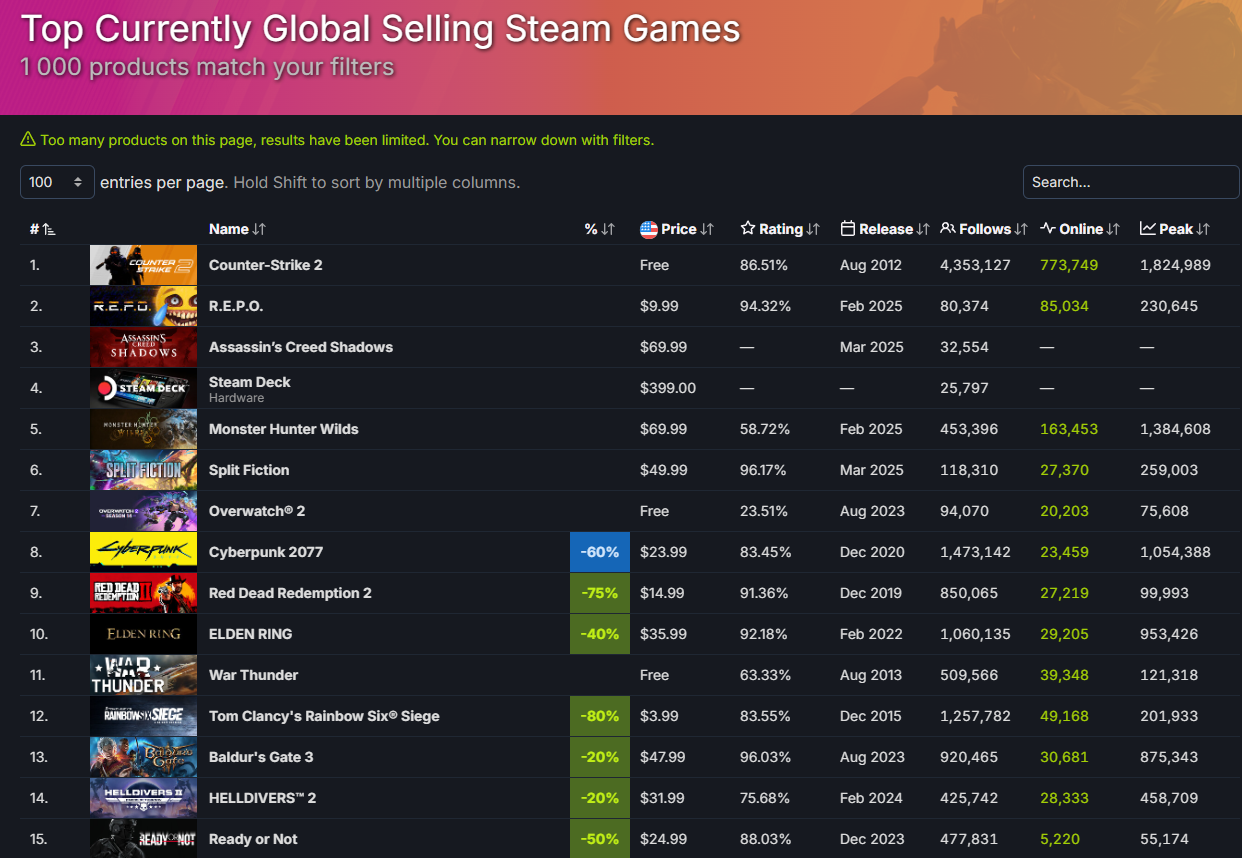Open Tom Clancy's Rainbow Six® Siege link

[324, 716]
